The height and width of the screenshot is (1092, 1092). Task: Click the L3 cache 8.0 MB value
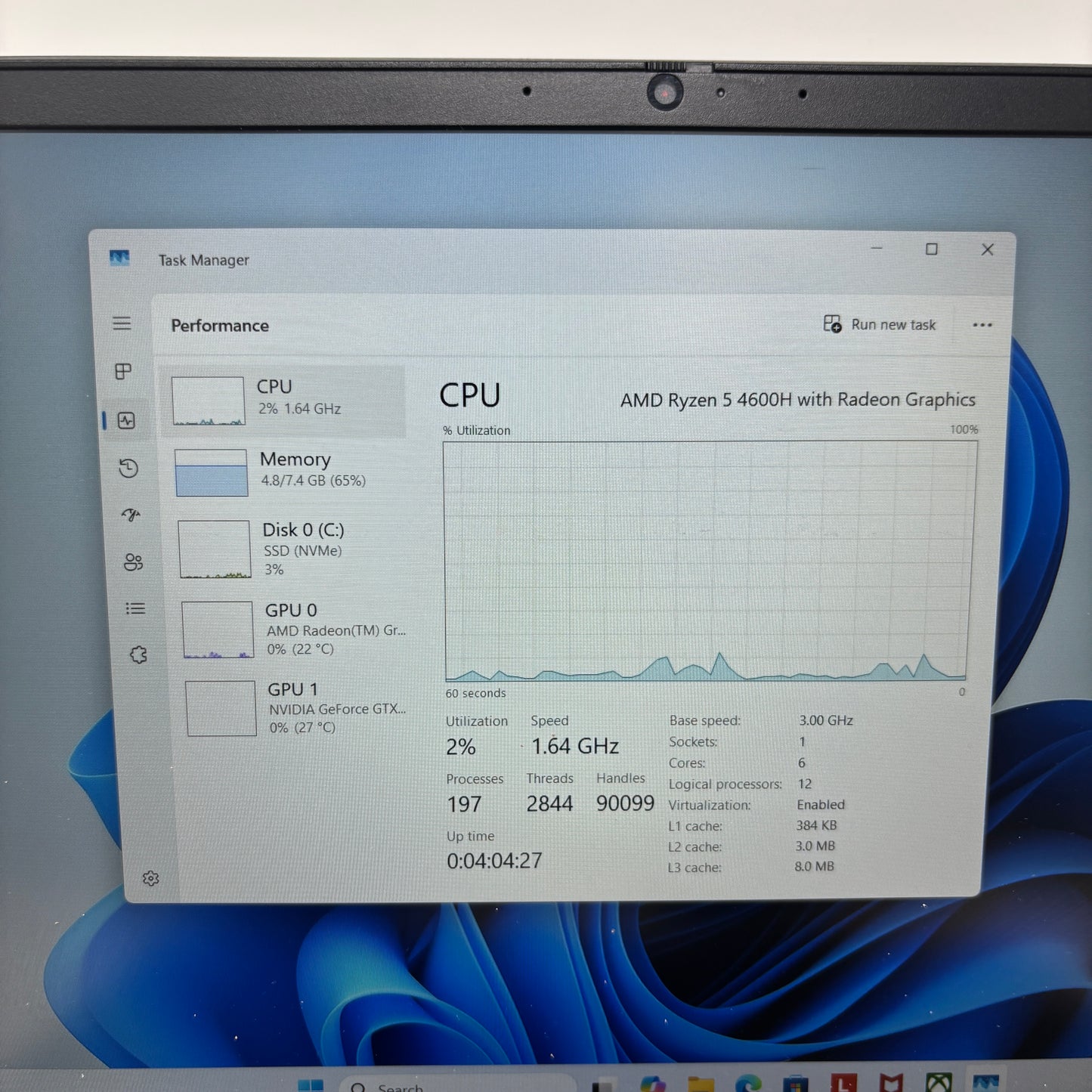[815, 866]
